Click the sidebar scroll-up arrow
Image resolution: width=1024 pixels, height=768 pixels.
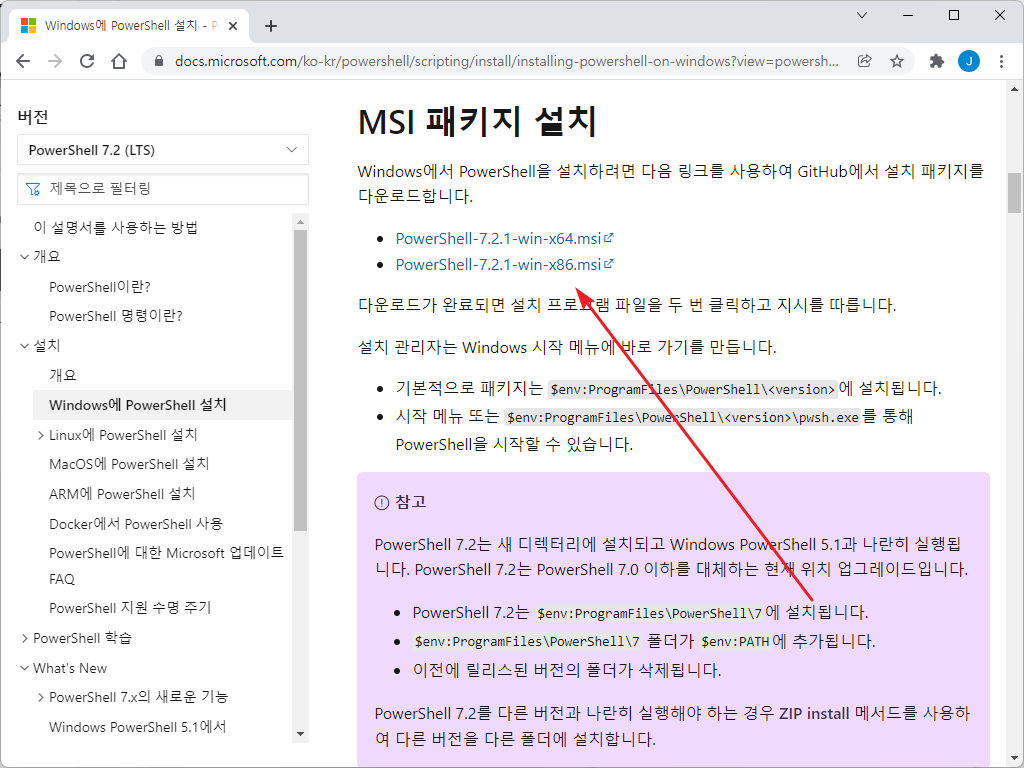pos(300,223)
